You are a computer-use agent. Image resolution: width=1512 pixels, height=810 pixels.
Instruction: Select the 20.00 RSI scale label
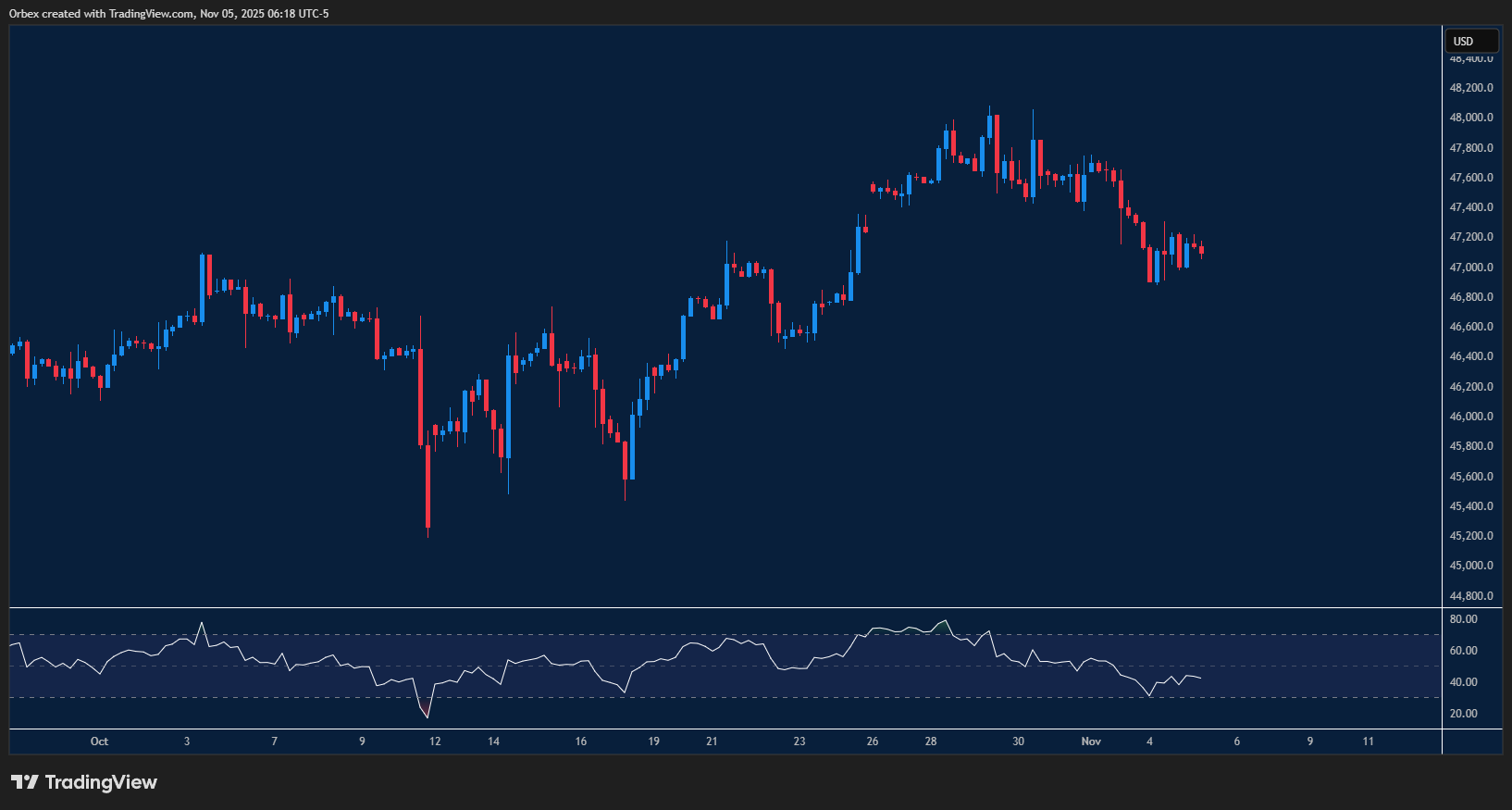coord(1463,714)
